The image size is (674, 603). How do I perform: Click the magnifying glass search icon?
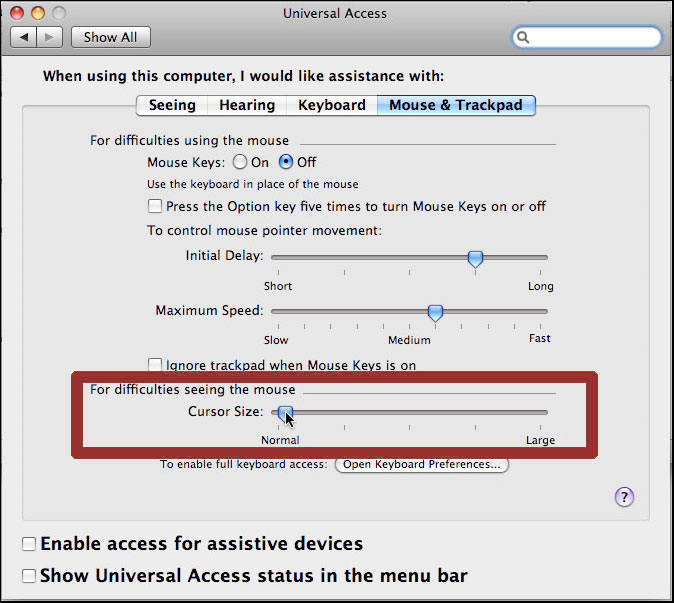click(x=523, y=37)
